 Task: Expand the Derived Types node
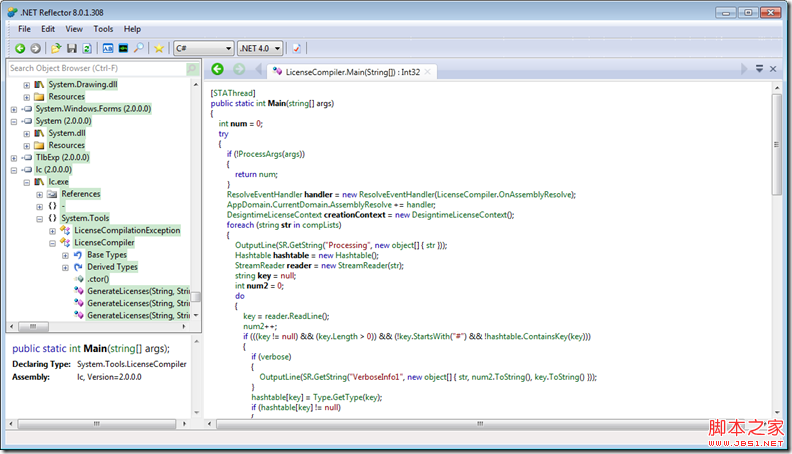pos(65,267)
